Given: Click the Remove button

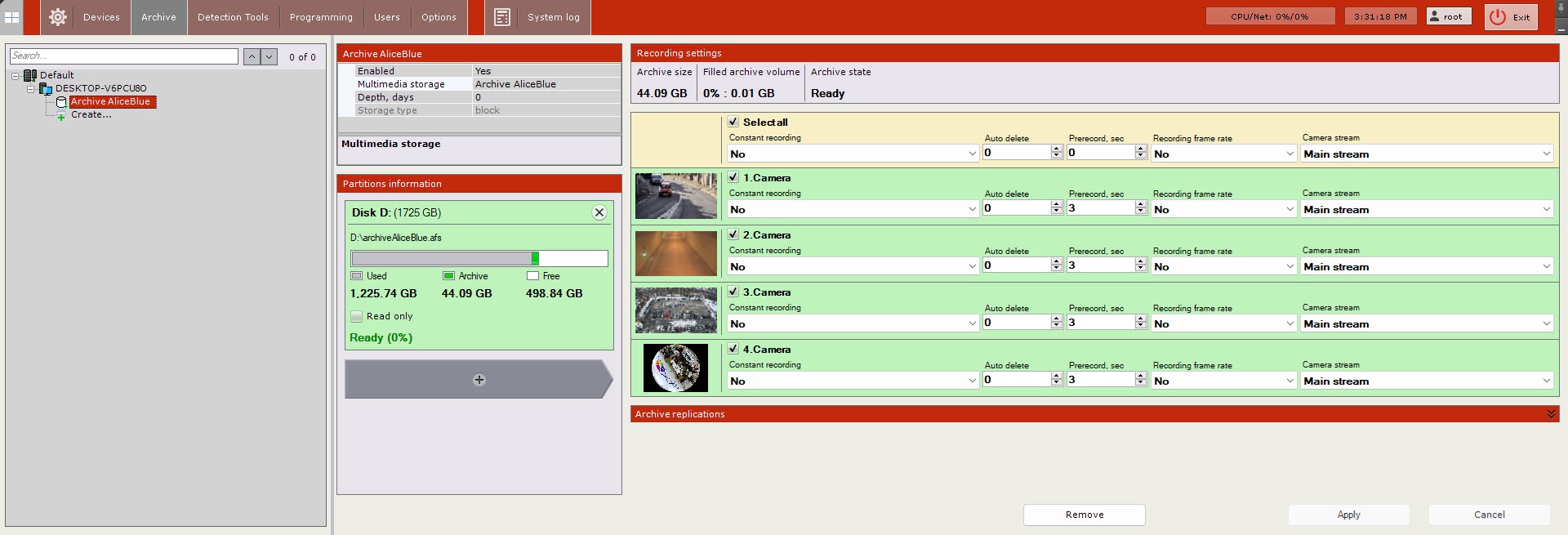Looking at the screenshot, I should point(1084,515).
